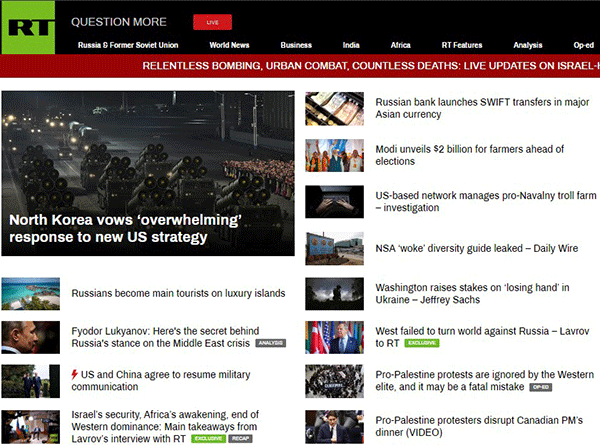Click the dark soldier silhouette thumbnail
Viewport: 600px width, 448px height.
334,294
